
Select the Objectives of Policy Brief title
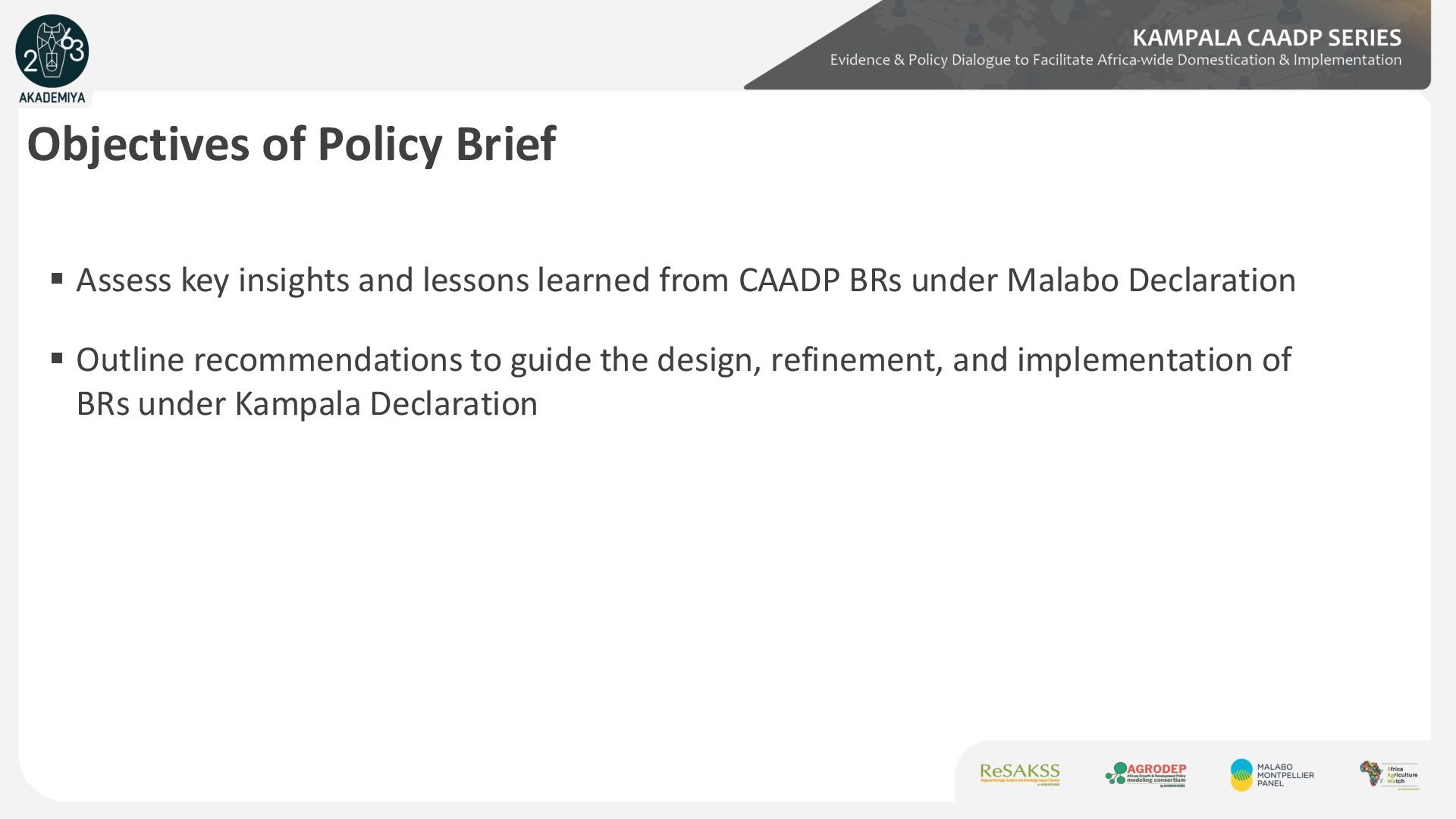coord(291,144)
